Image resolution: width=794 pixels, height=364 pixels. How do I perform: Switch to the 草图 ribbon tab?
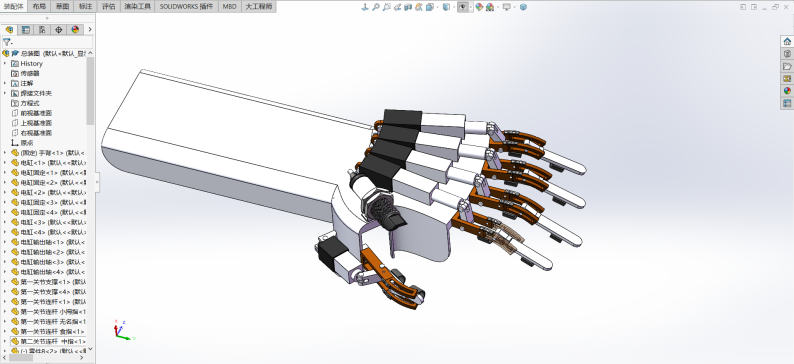point(62,7)
